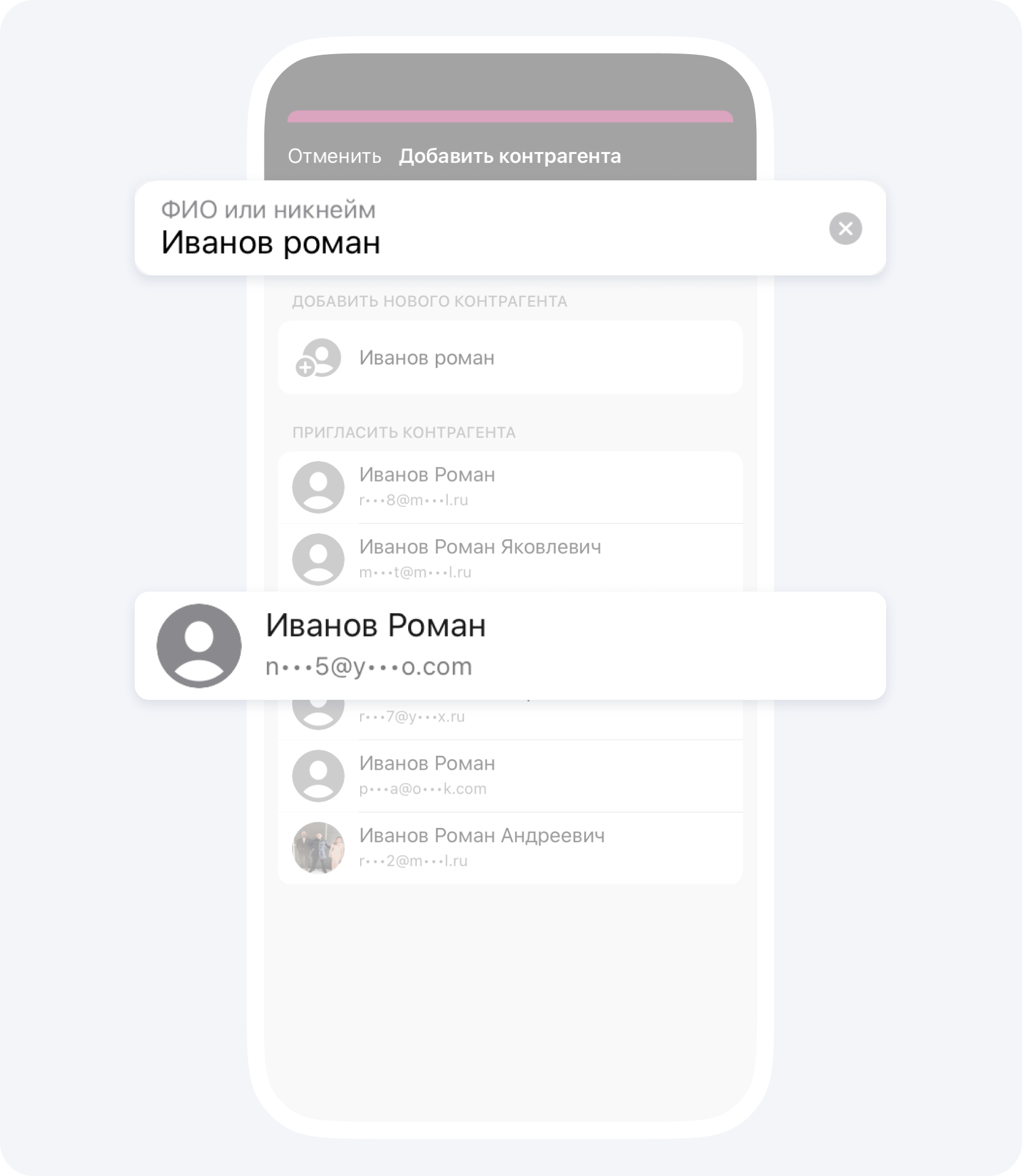Open photo avatar of Иванов Роман Андреевич
The width and height of the screenshot is (1022, 1176).
click(x=318, y=848)
